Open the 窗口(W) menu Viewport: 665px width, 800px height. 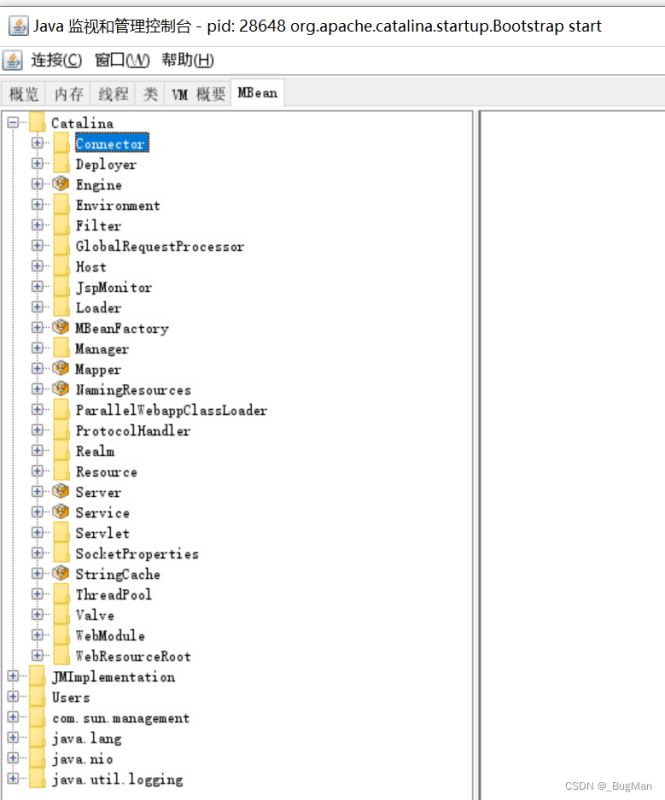[x=122, y=60]
